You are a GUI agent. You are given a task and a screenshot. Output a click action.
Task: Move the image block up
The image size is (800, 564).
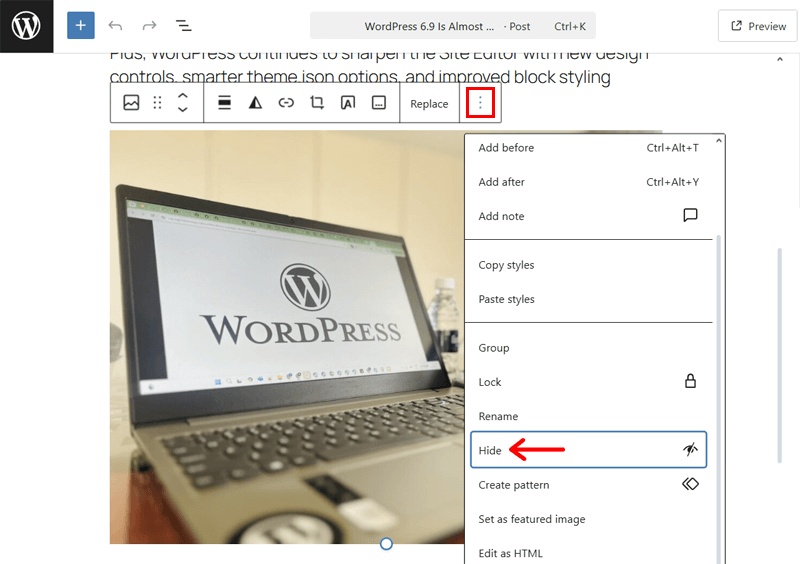183,96
